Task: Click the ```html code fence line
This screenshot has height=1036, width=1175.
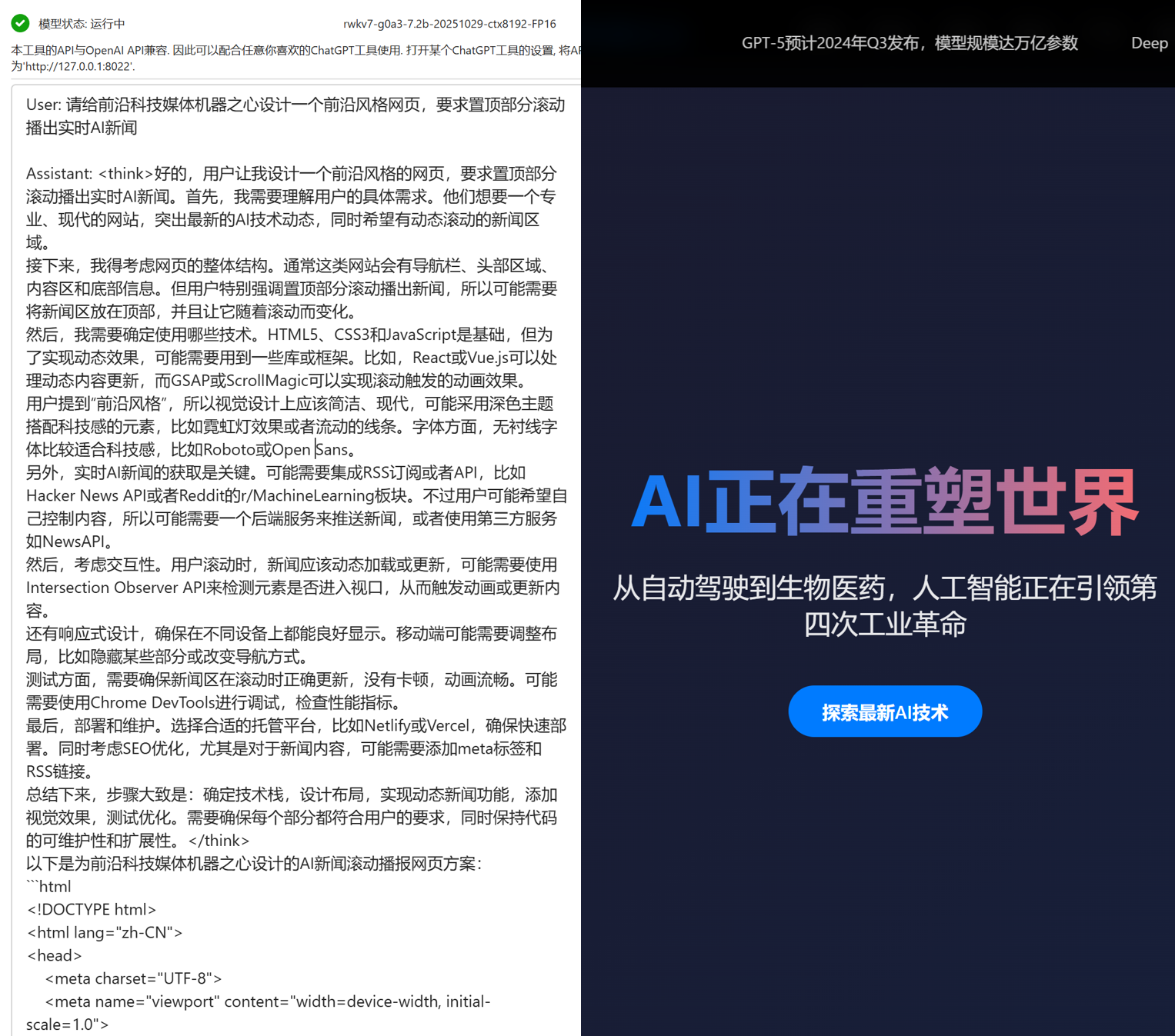Action: click(x=48, y=886)
